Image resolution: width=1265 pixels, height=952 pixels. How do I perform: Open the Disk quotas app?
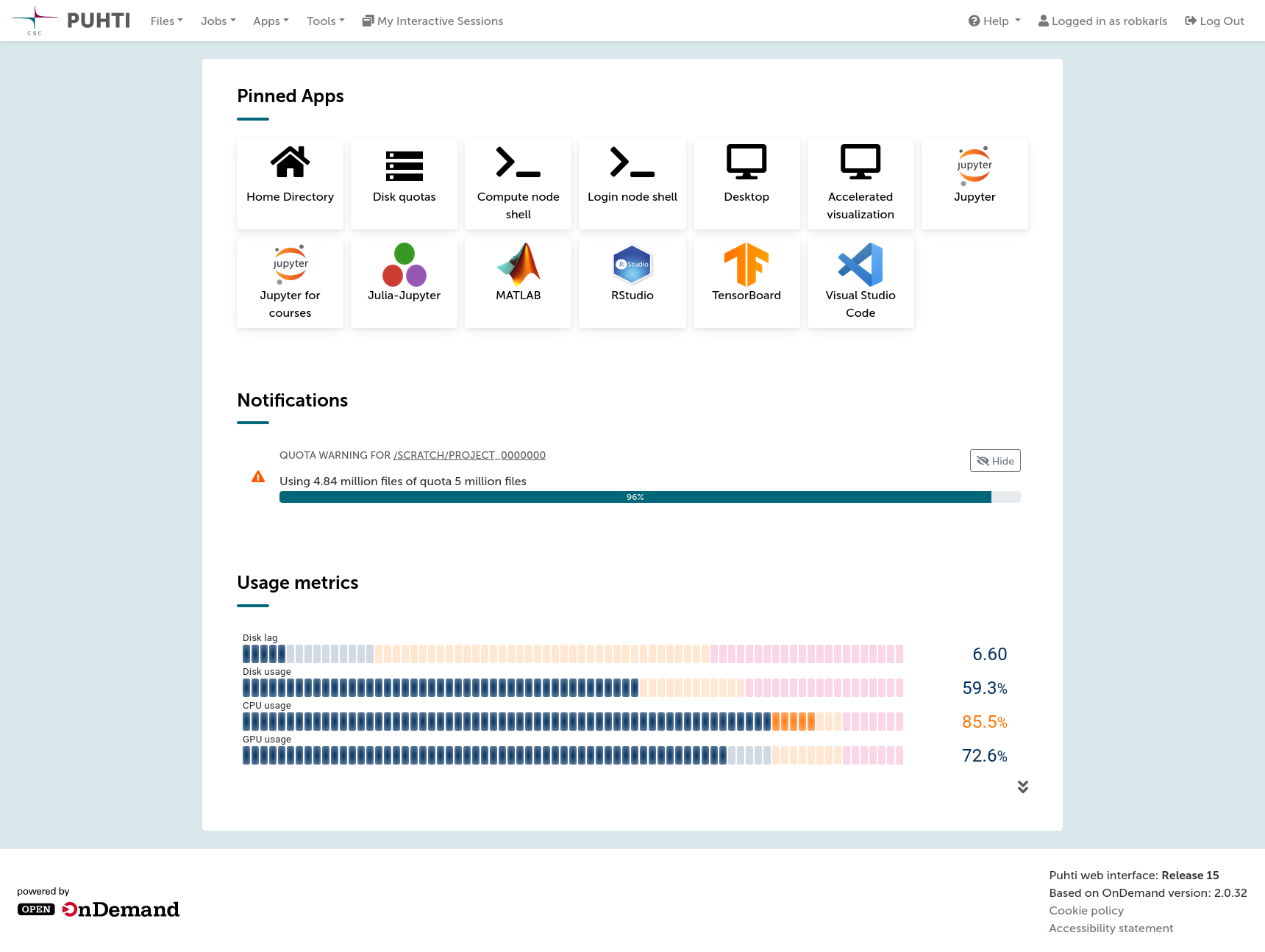404,184
